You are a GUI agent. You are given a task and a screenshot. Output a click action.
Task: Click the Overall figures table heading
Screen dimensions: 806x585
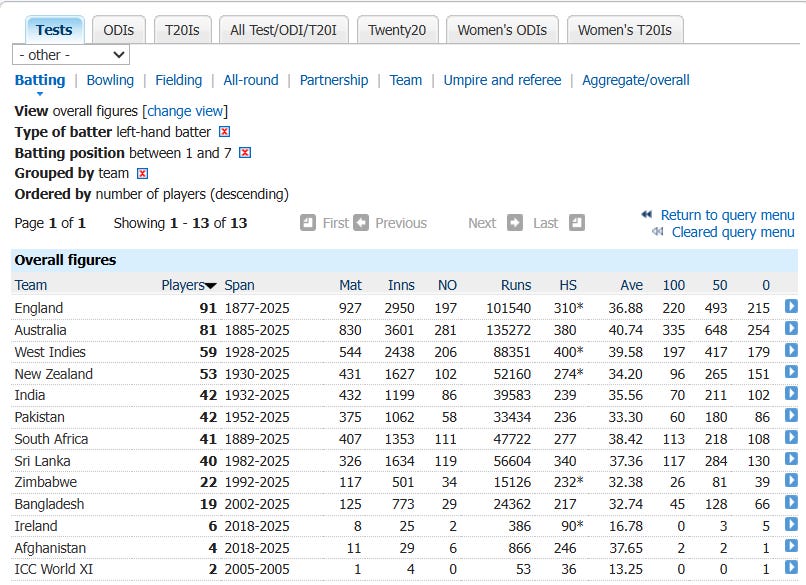coord(65,260)
